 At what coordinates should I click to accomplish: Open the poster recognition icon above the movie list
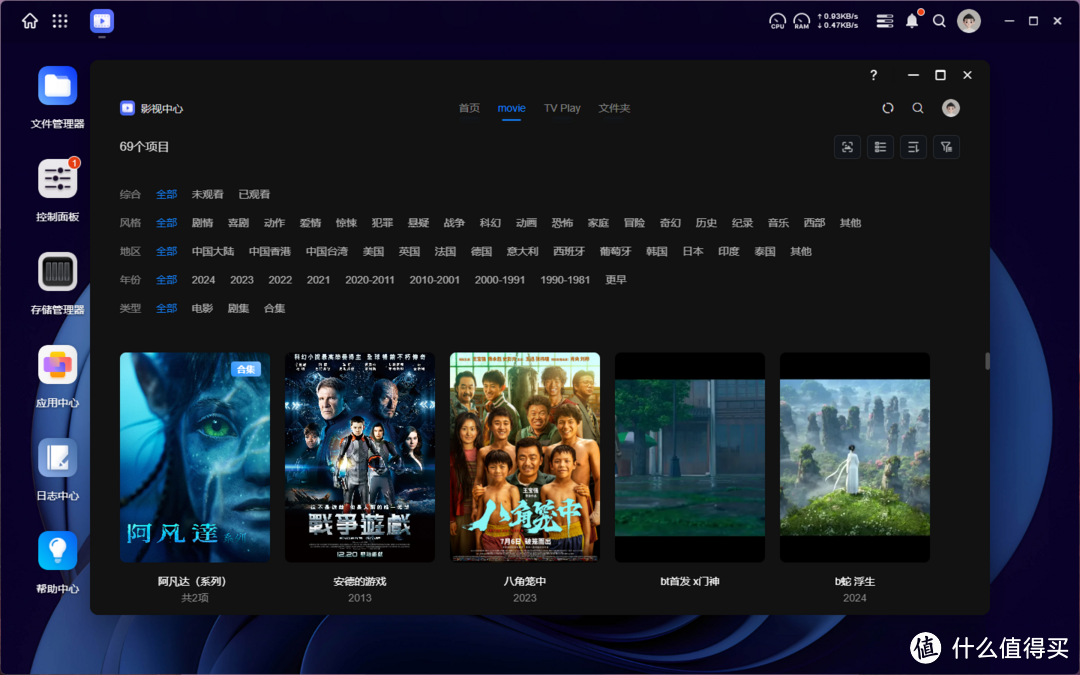click(847, 146)
